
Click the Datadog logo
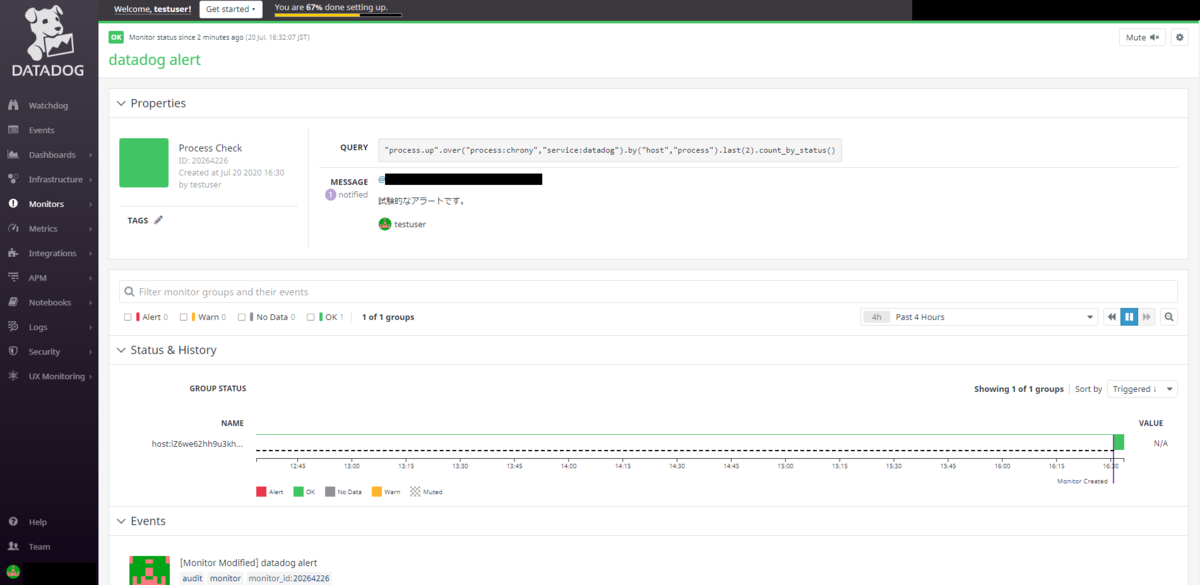[x=48, y=42]
